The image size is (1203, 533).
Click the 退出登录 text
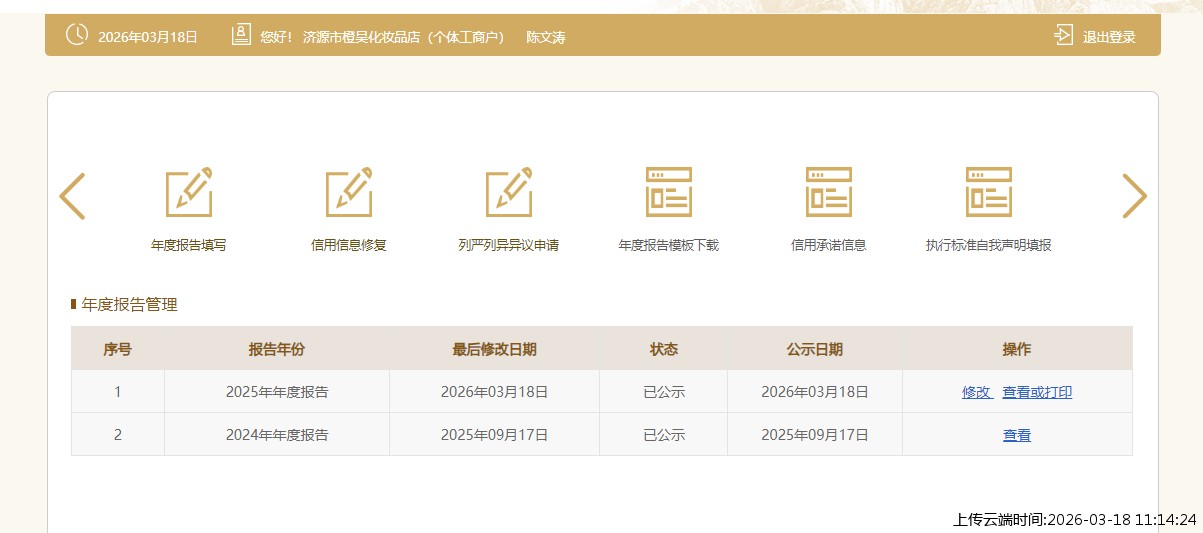[1109, 37]
